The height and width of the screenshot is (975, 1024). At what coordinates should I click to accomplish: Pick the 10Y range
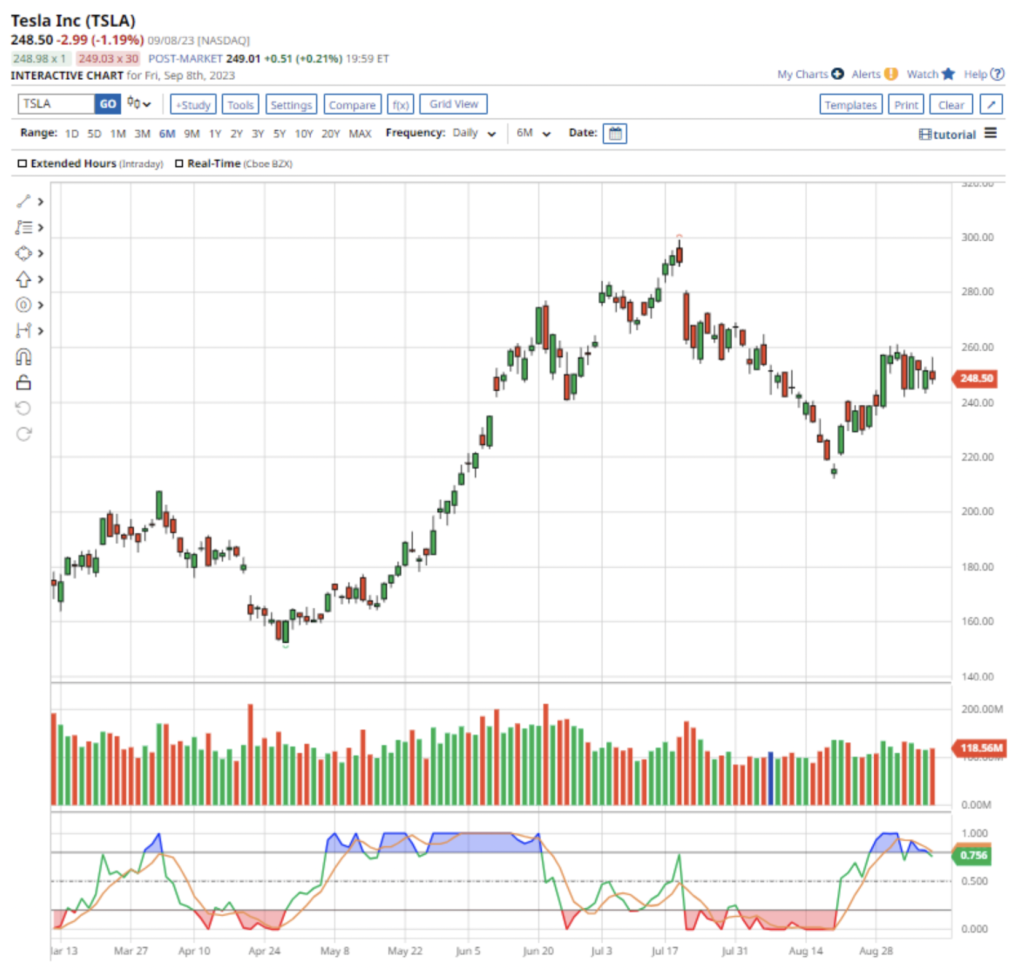[304, 134]
